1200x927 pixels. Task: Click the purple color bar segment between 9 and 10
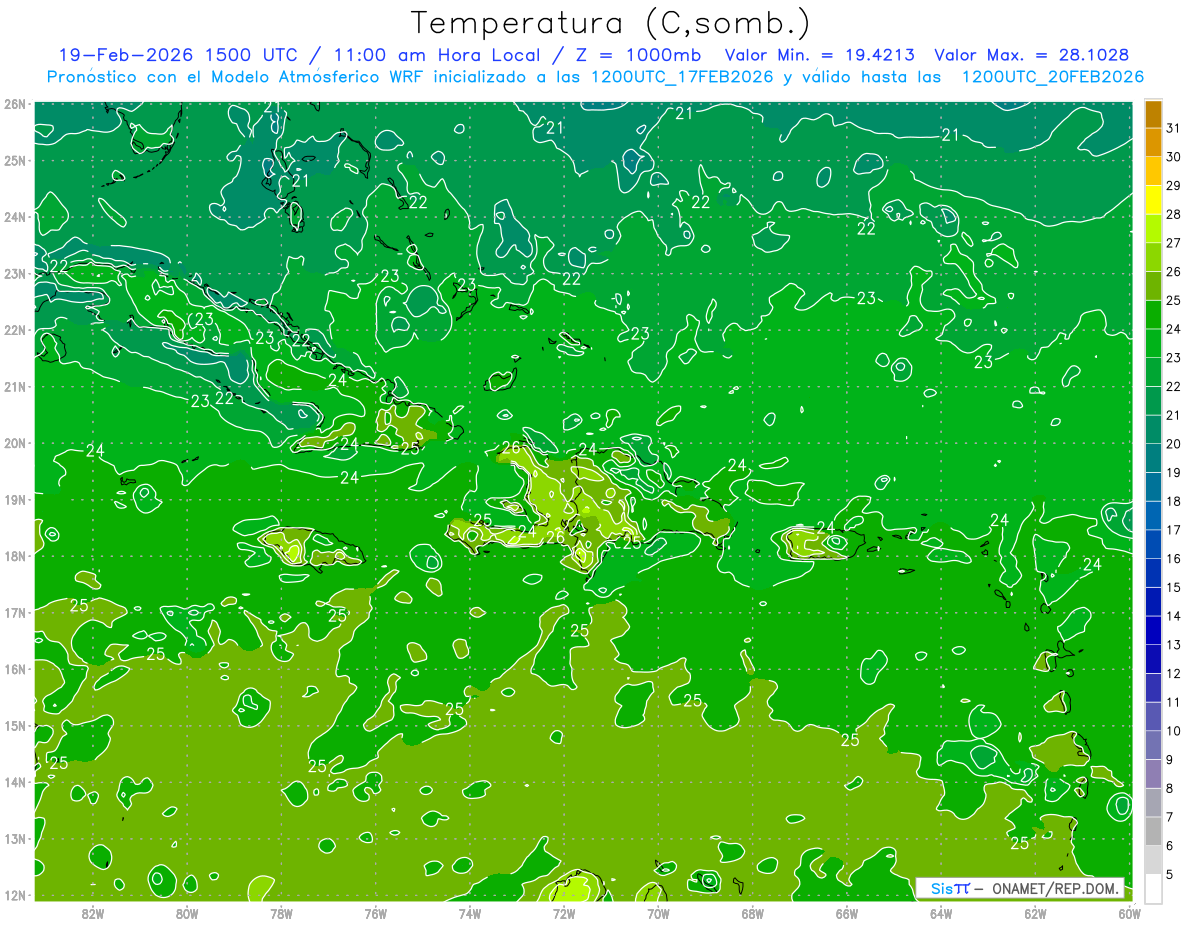[1153, 745]
